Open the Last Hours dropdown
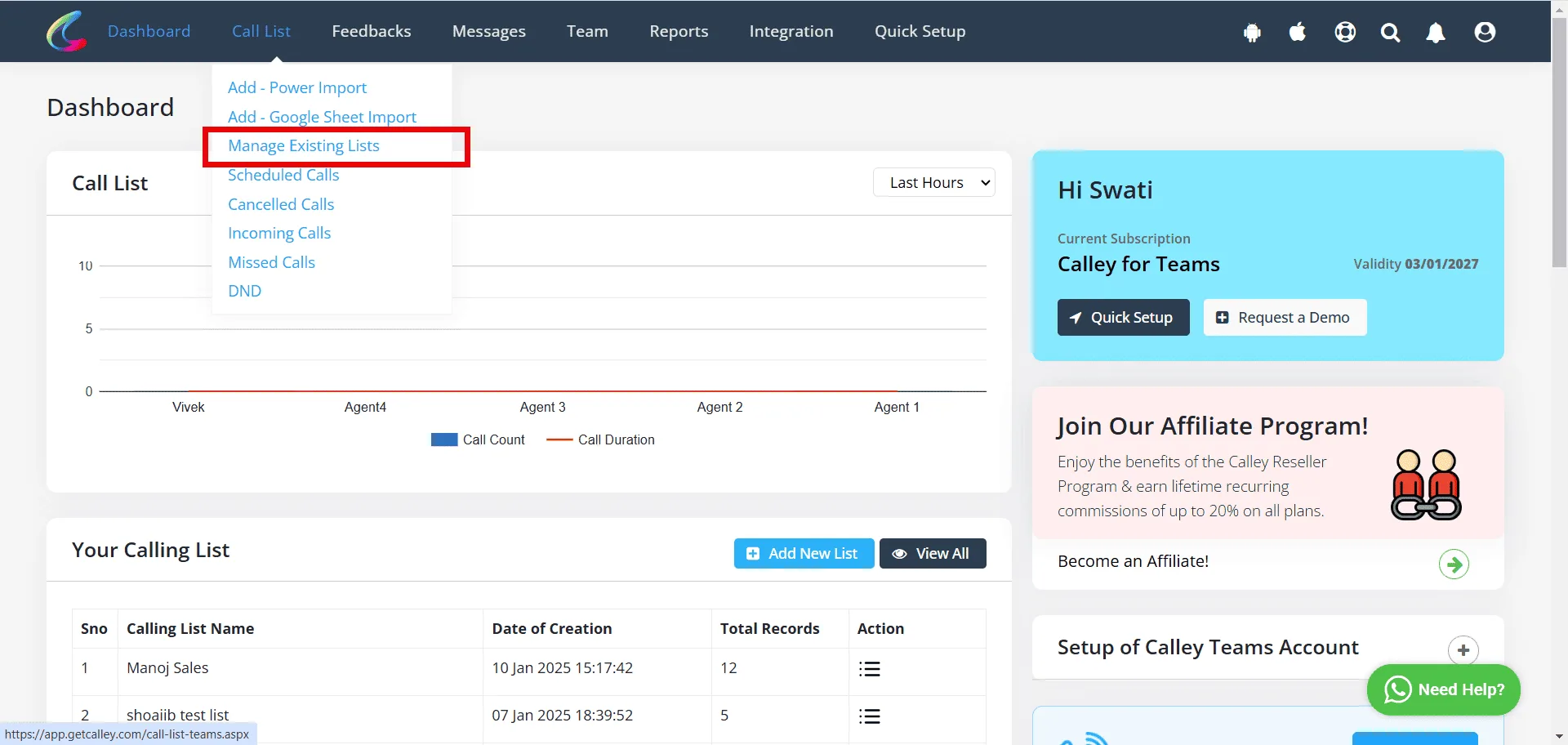The height and width of the screenshot is (745, 1568). (x=934, y=182)
